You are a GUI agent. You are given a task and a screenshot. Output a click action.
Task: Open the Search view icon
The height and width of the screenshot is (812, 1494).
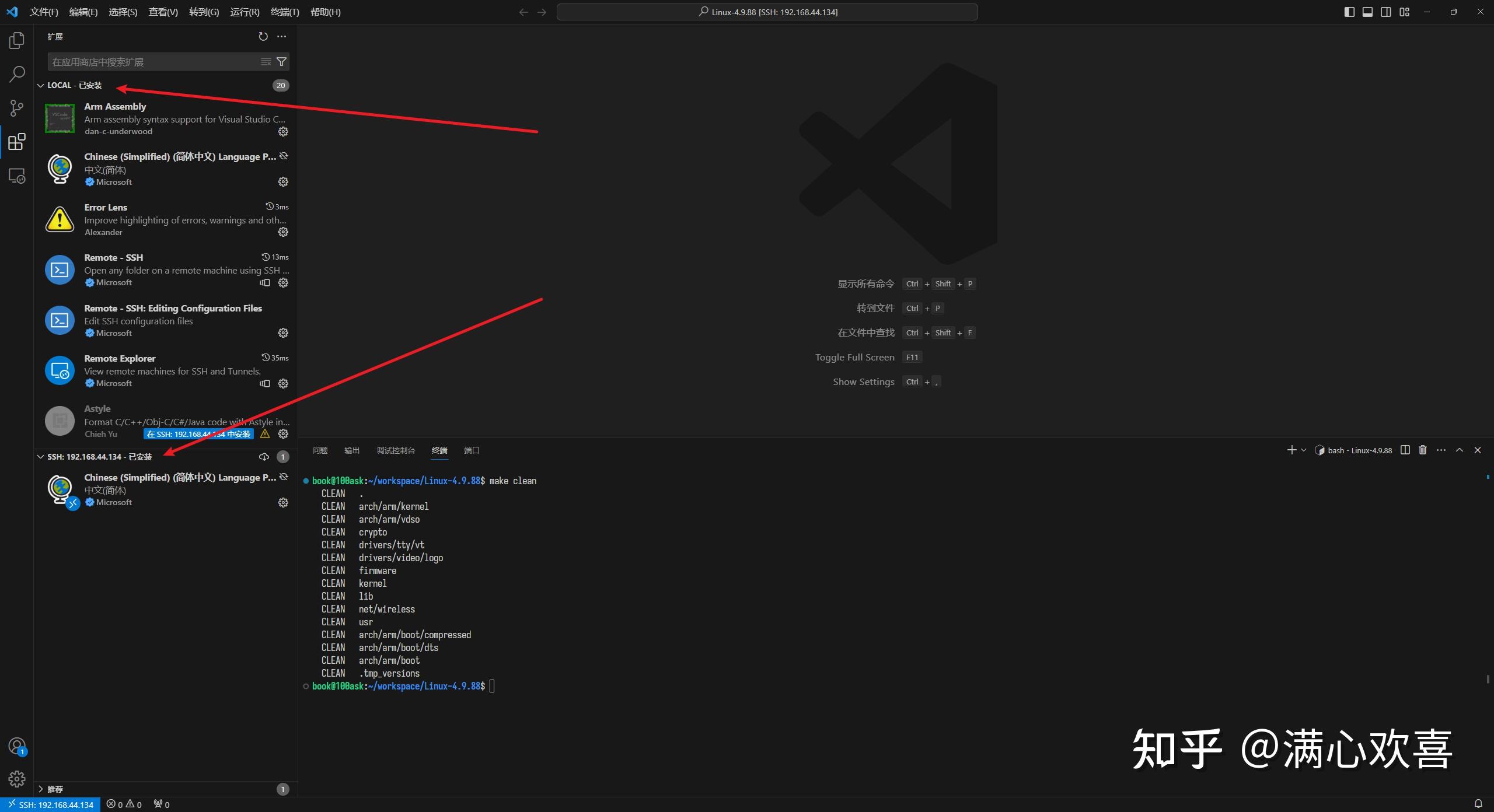pos(16,74)
